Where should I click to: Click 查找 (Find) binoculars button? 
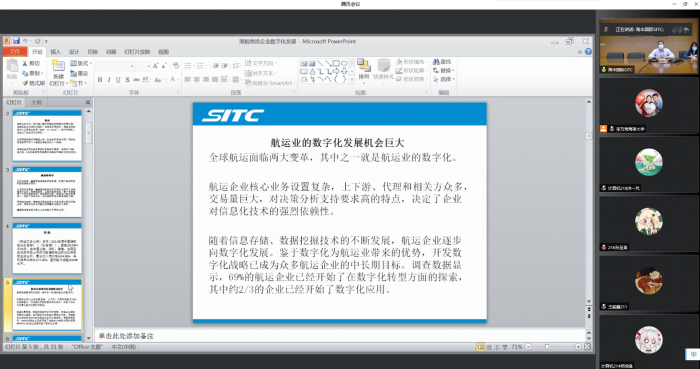click(442, 62)
